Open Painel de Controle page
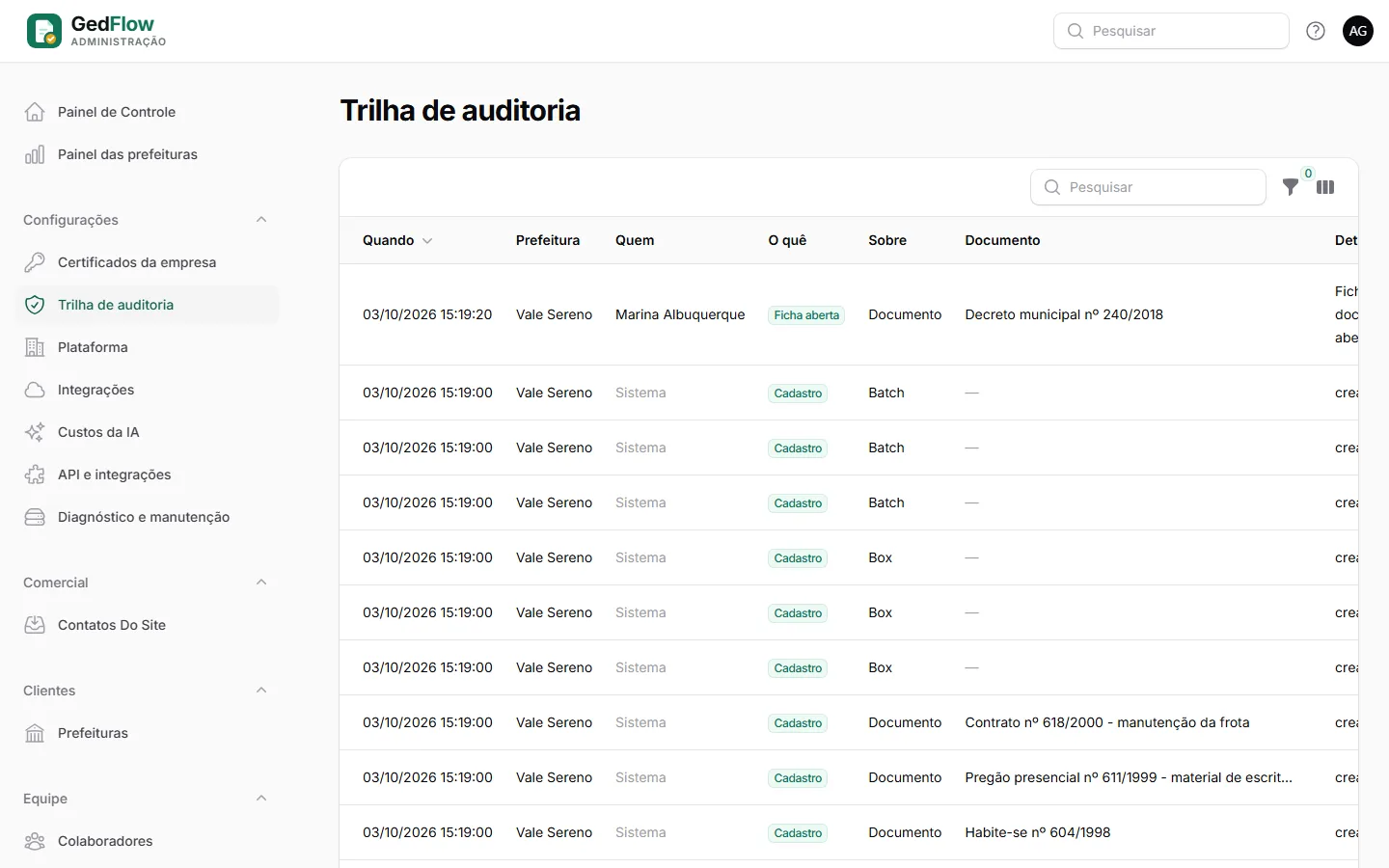The image size is (1389, 868). point(148,112)
